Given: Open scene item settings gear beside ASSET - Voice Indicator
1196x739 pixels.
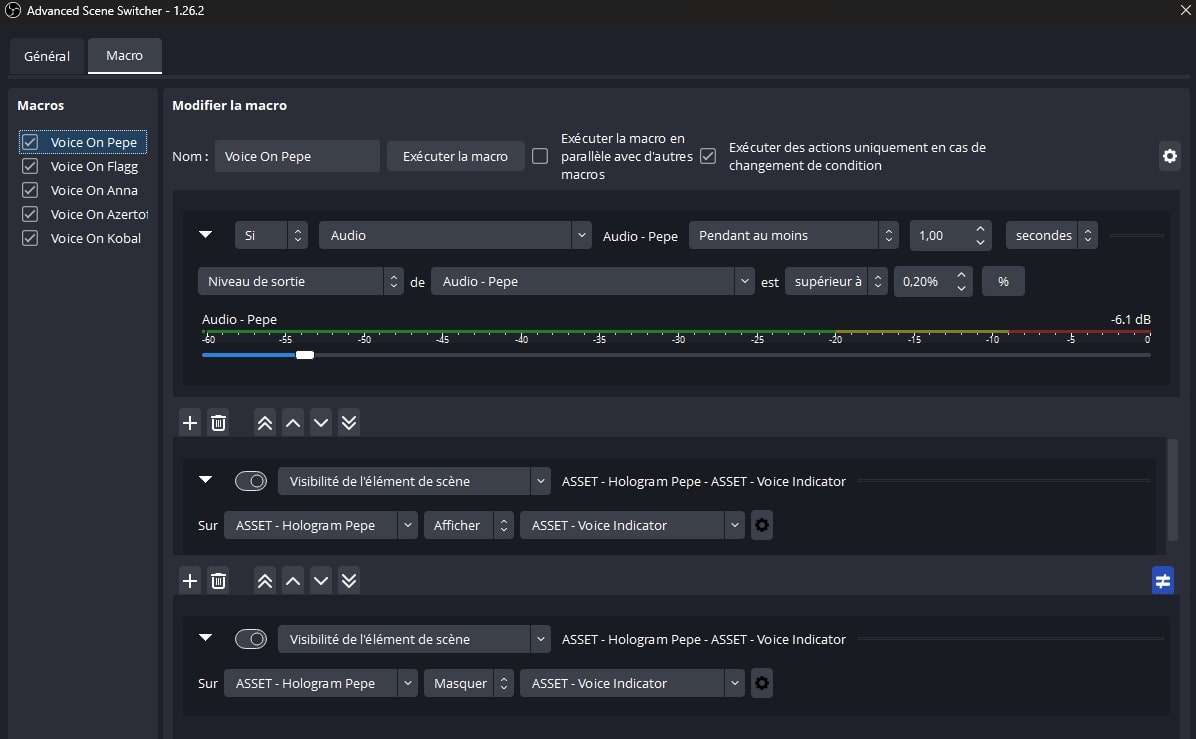Looking at the screenshot, I should click(x=761, y=524).
